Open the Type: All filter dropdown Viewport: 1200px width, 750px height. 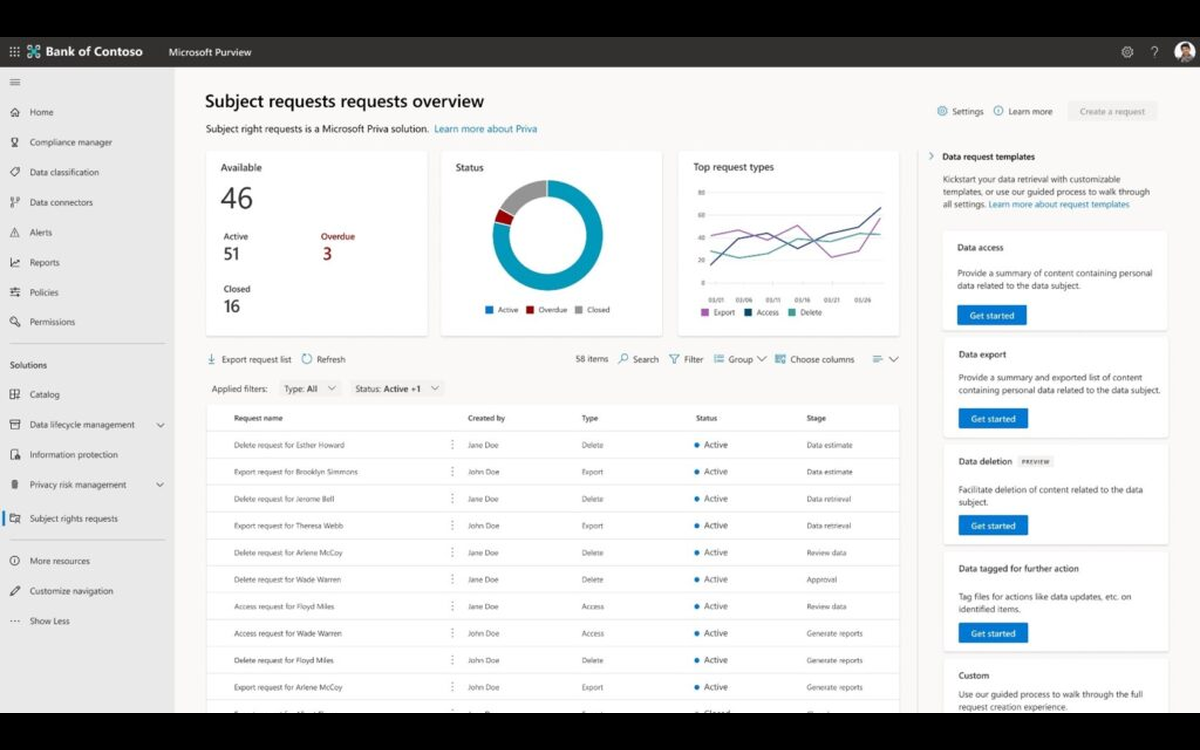pos(310,389)
